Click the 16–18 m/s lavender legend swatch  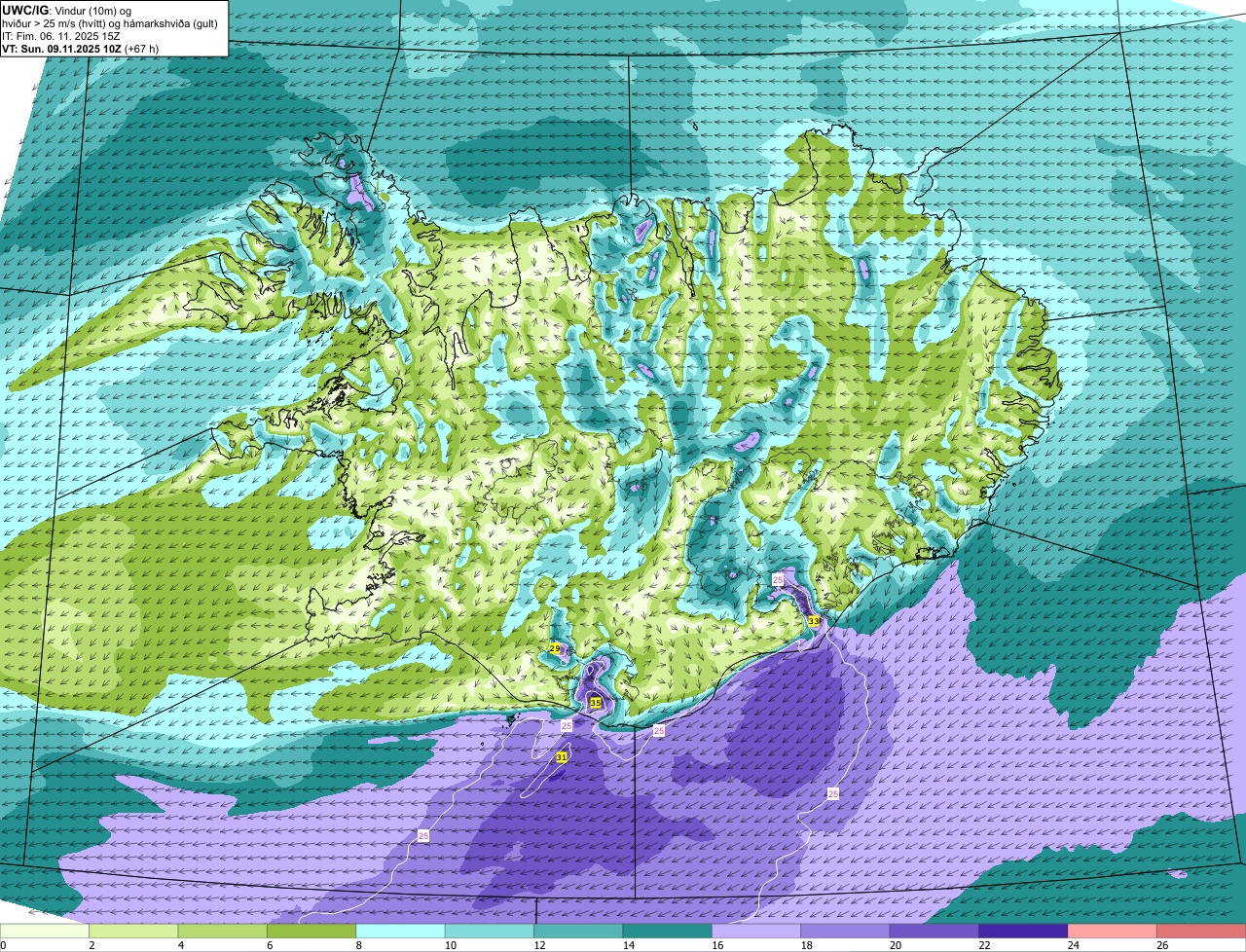coord(756,931)
